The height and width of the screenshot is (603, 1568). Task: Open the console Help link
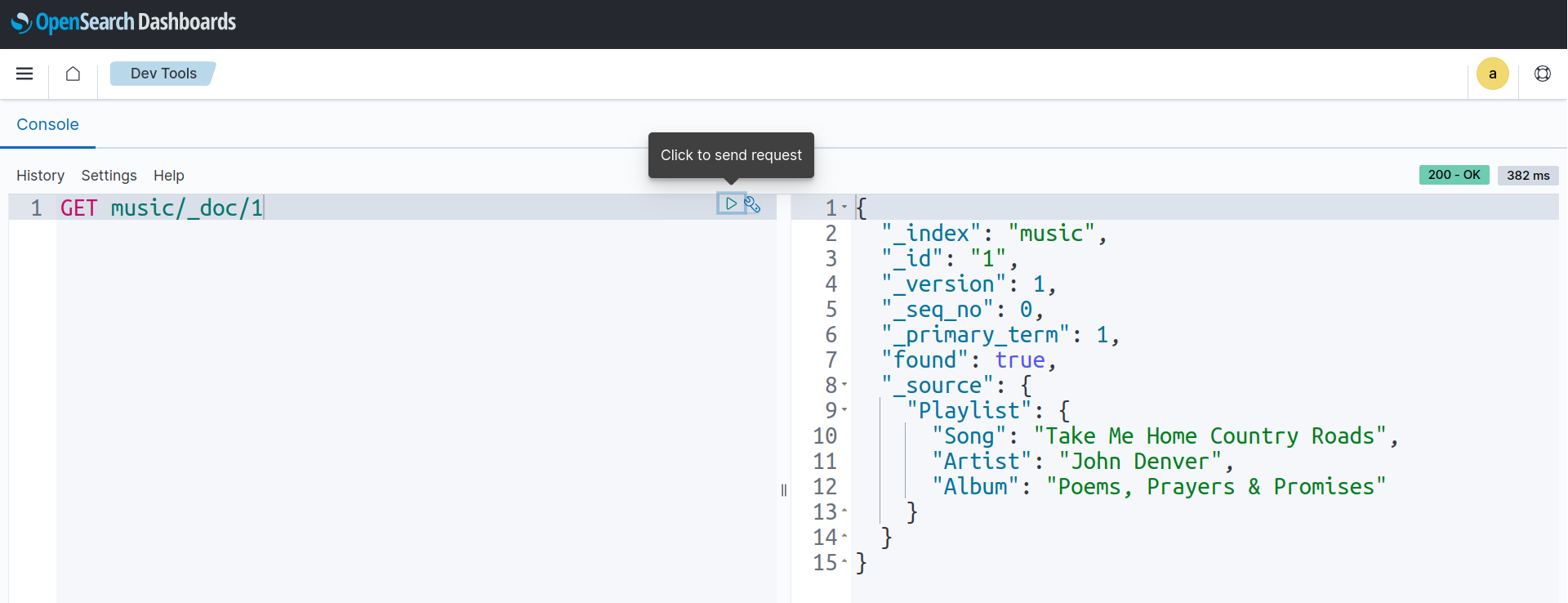pyautogui.click(x=168, y=176)
